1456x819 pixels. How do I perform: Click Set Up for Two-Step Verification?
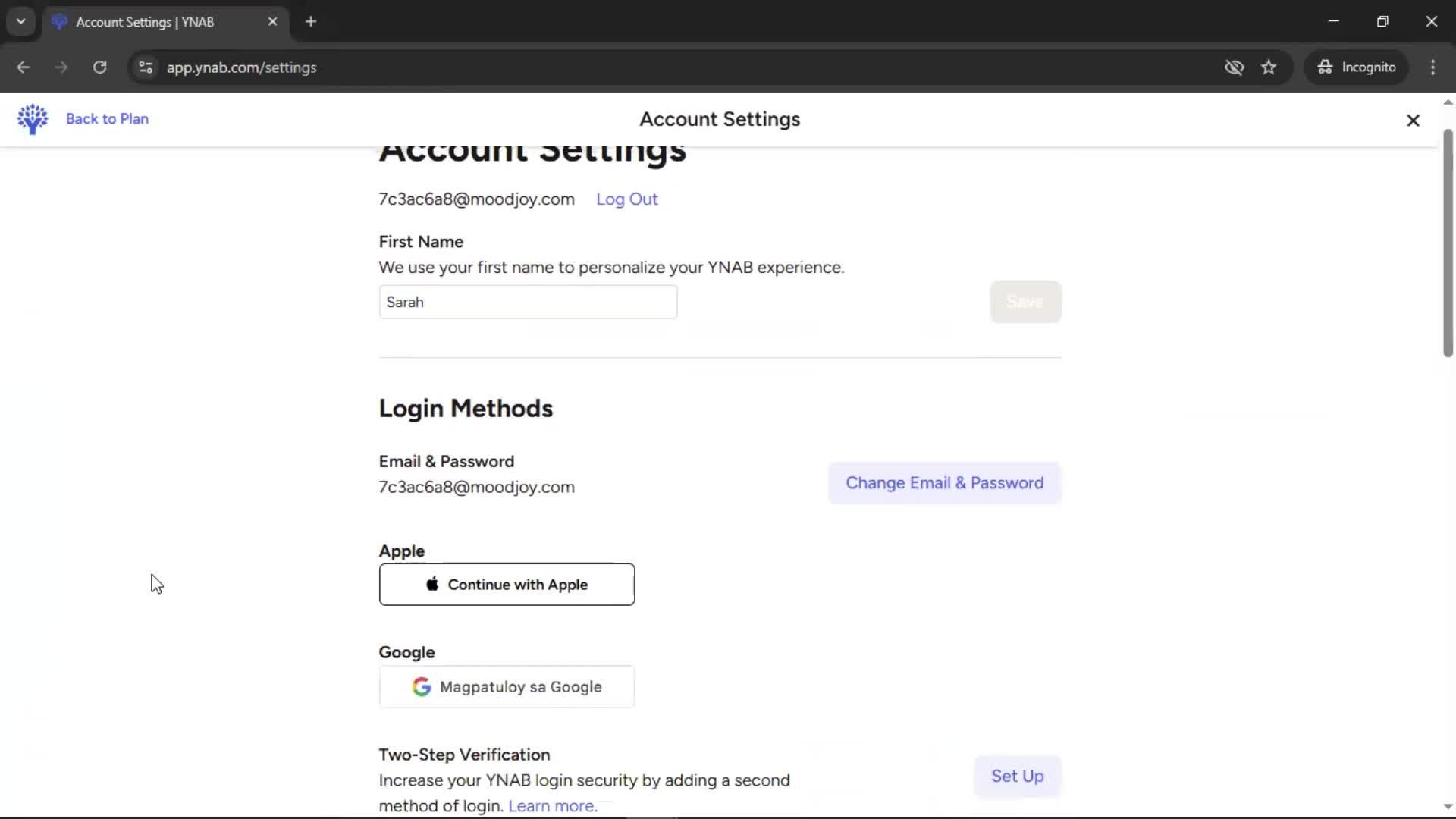[x=1017, y=777]
